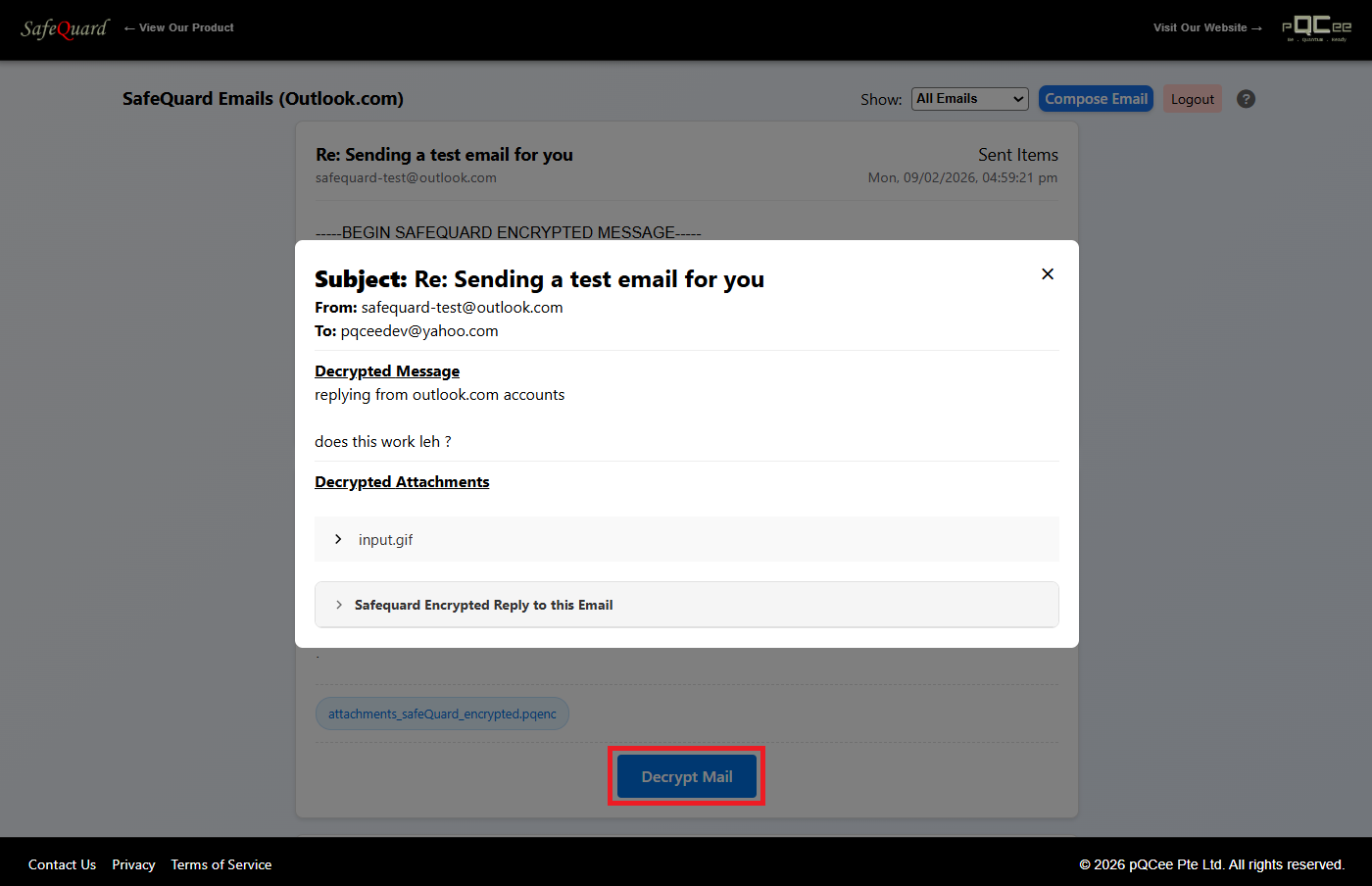
Task: Click the pQCee logo at top right
Action: (x=1316, y=28)
